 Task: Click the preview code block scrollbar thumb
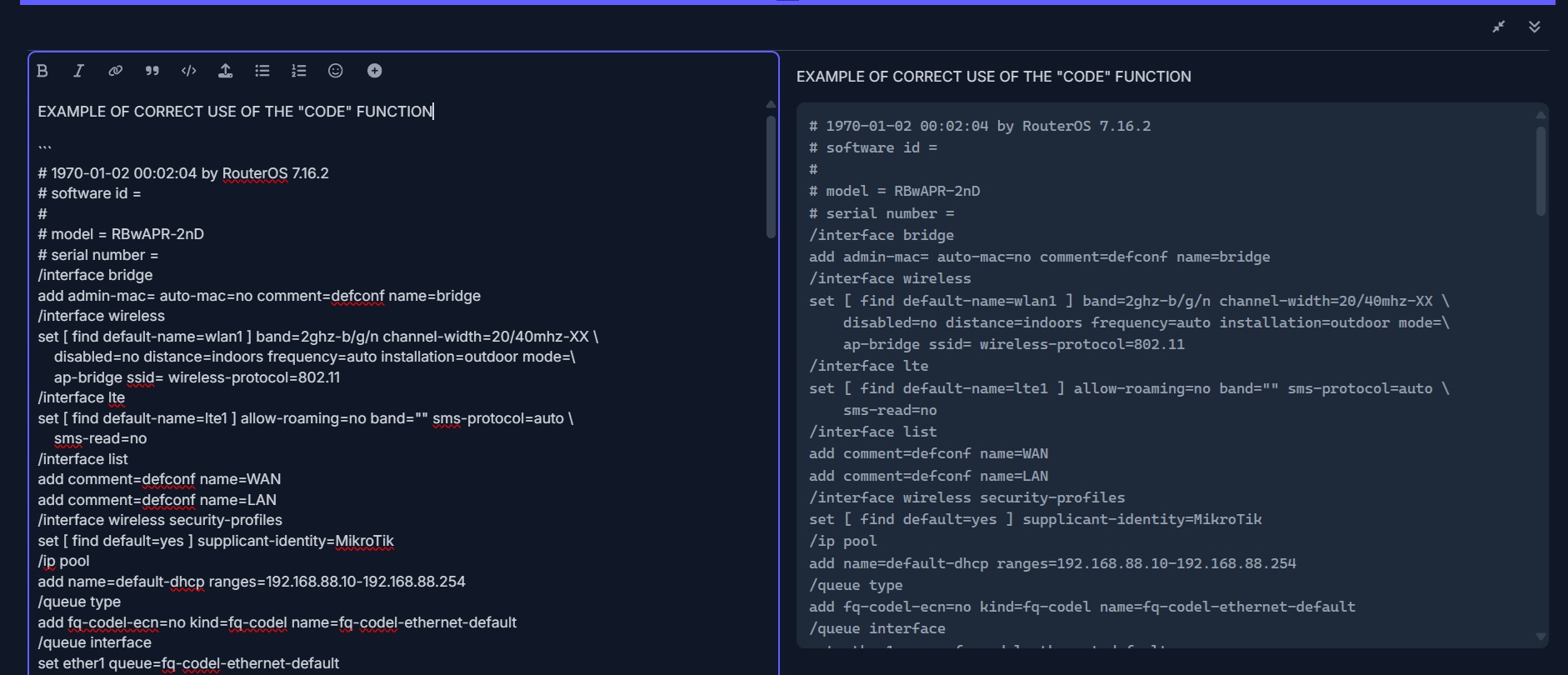(x=1541, y=171)
